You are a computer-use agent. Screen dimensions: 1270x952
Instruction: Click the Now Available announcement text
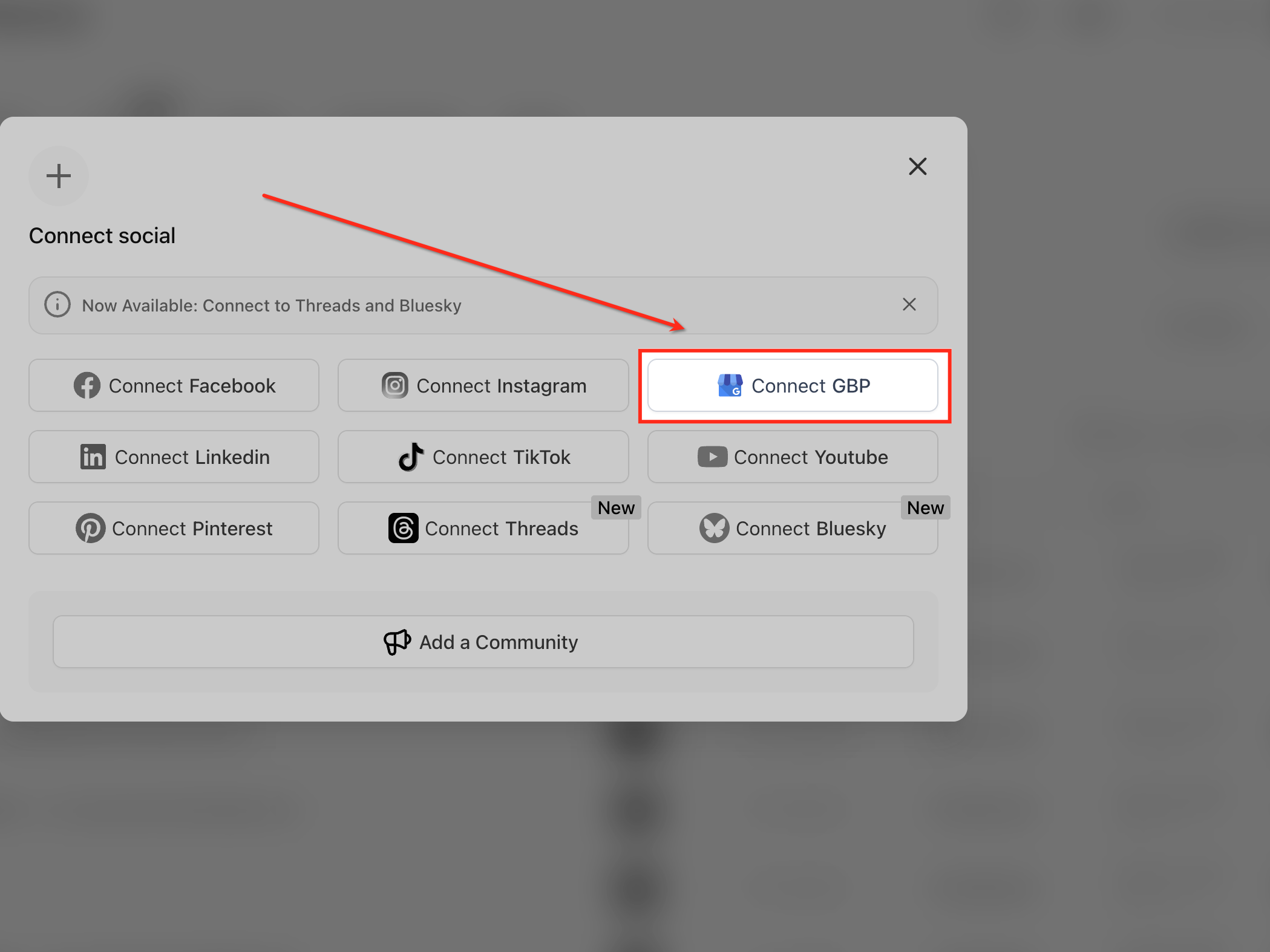click(272, 305)
